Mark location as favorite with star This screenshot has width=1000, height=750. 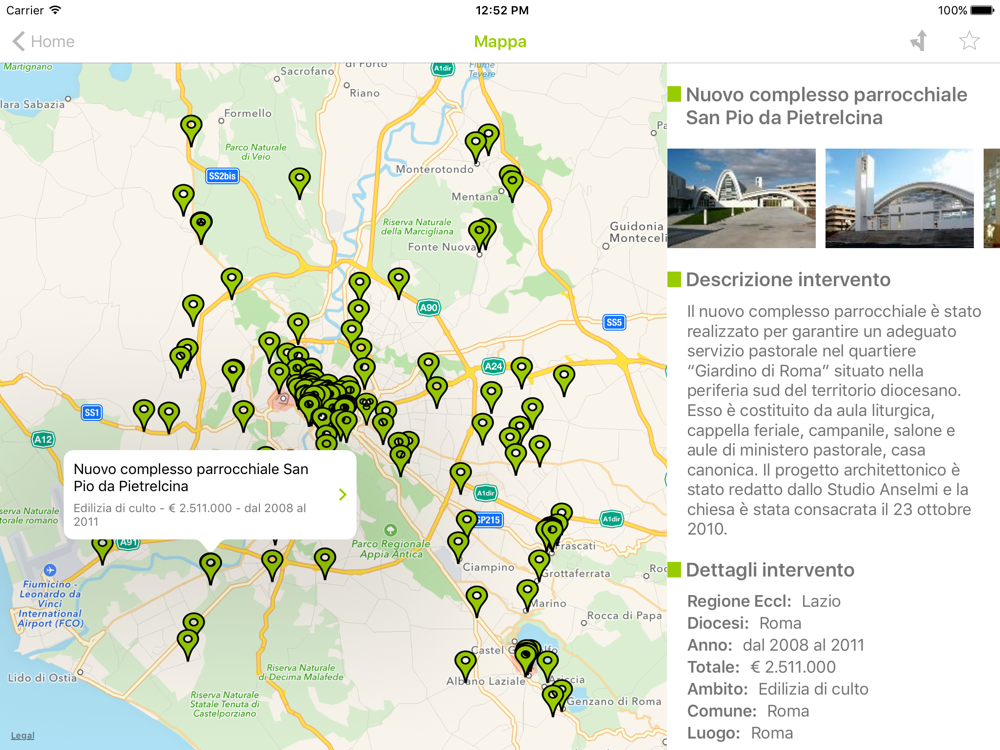pyautogui.click(x=969, y=41)
